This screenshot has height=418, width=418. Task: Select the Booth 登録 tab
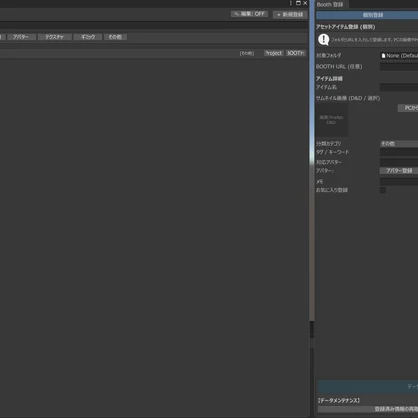(330, 4)
